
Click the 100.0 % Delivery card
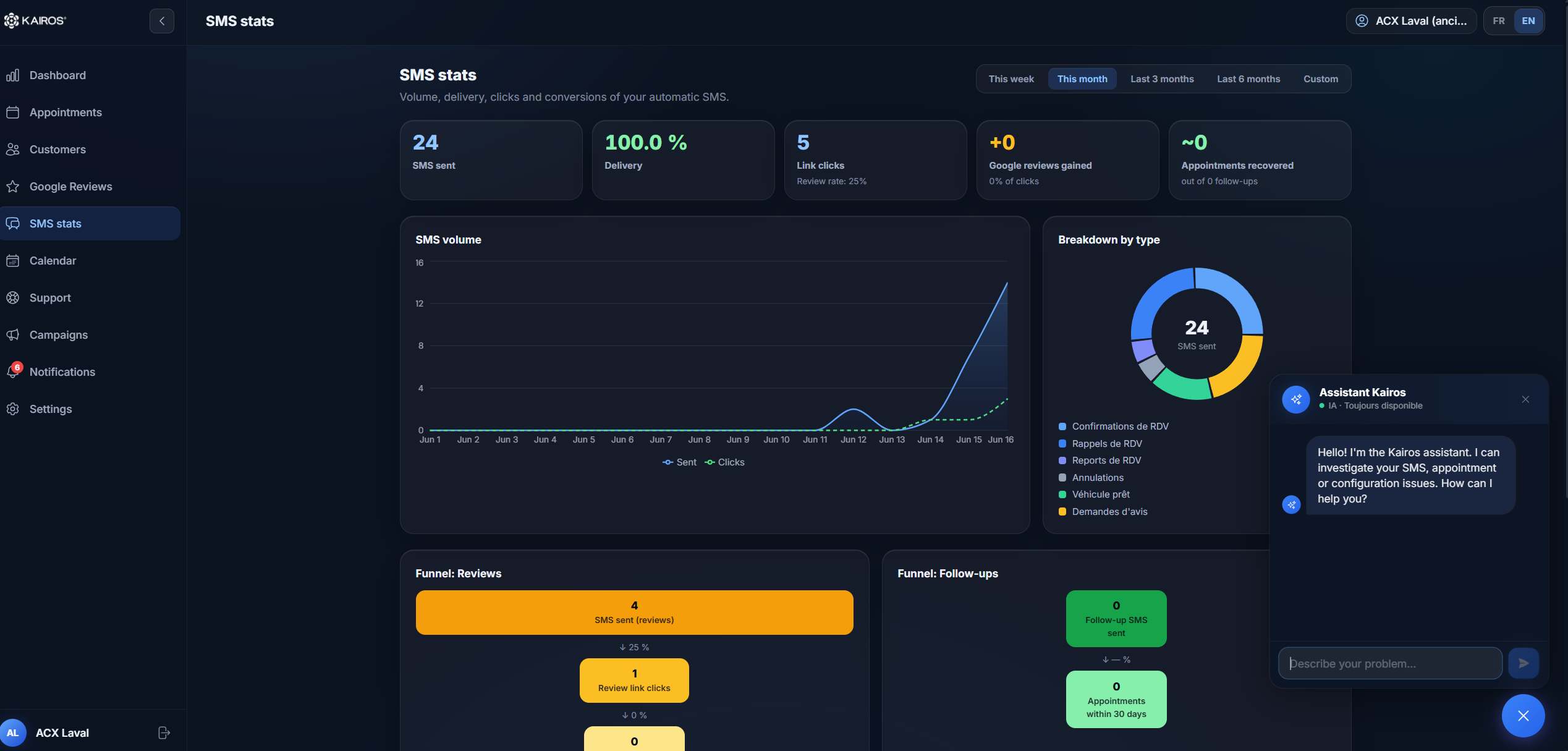click(683, 160)
